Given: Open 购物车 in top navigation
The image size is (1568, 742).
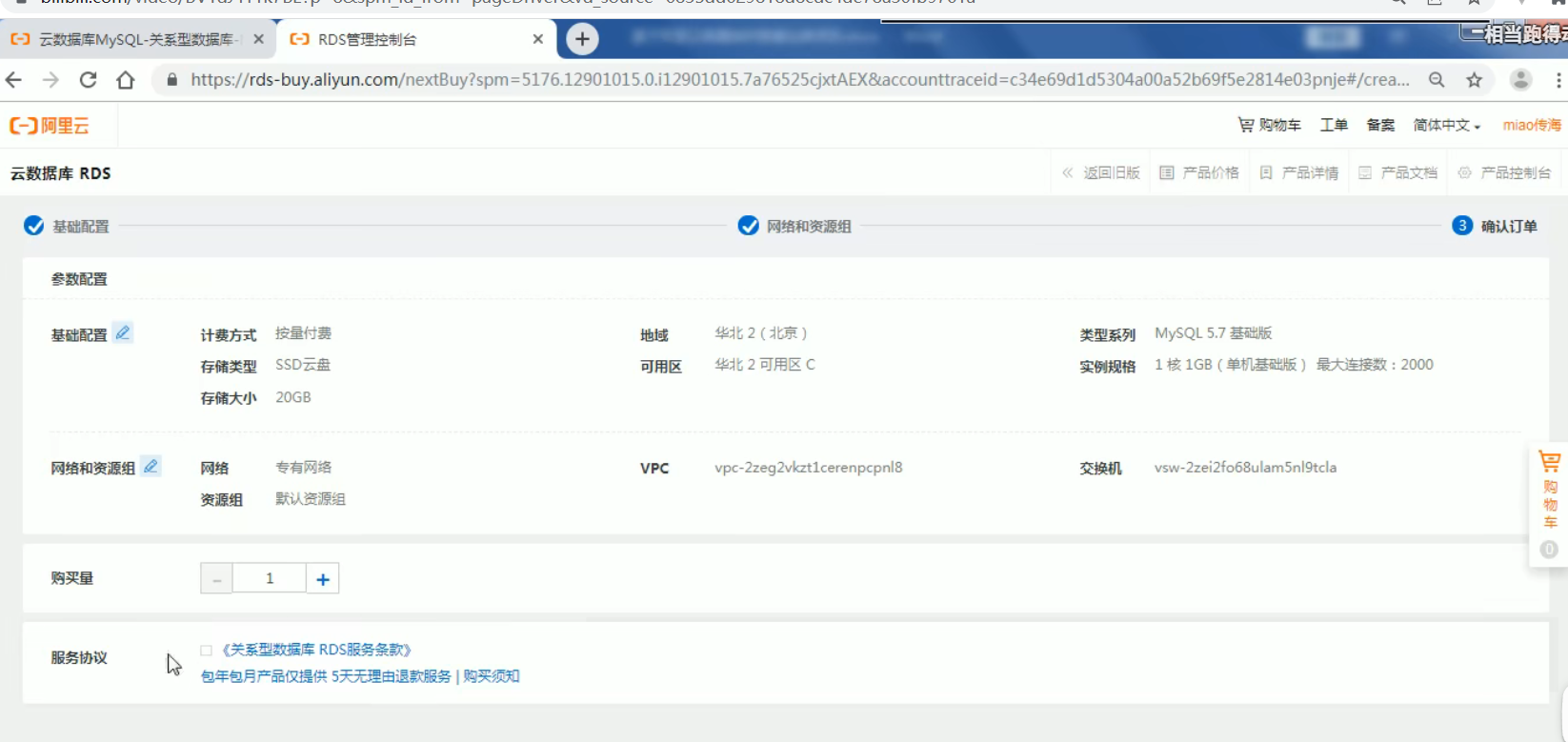Looking at the screenshot, I should [1269, 125].
